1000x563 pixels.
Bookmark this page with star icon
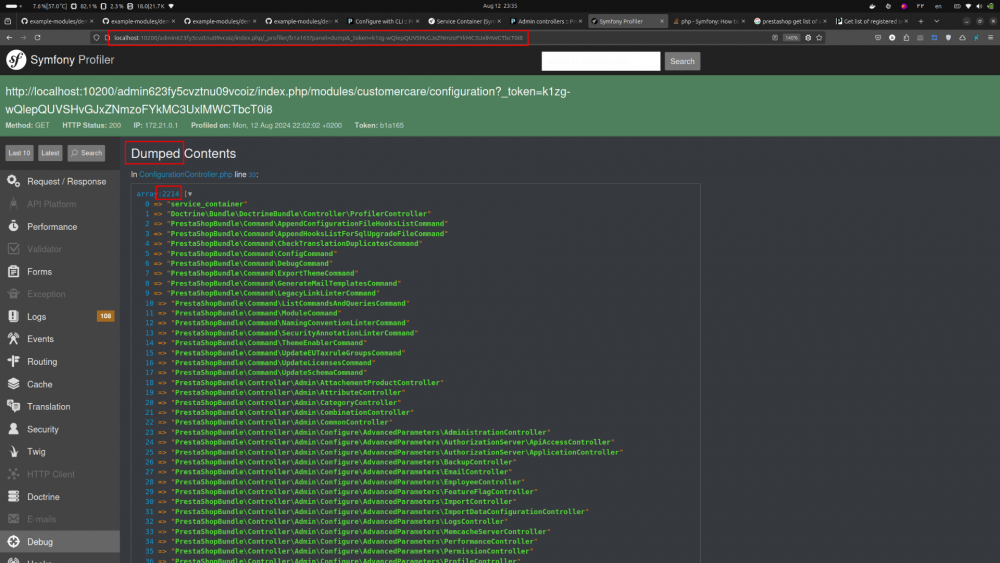pos(820,38)
